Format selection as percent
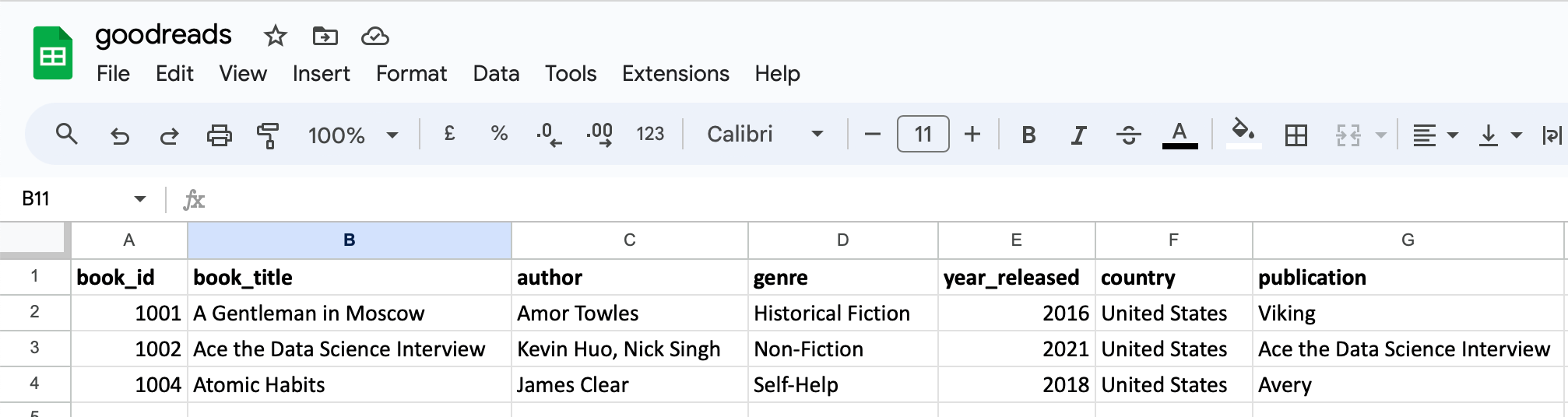1568x417 pixels. coord(499,134)
